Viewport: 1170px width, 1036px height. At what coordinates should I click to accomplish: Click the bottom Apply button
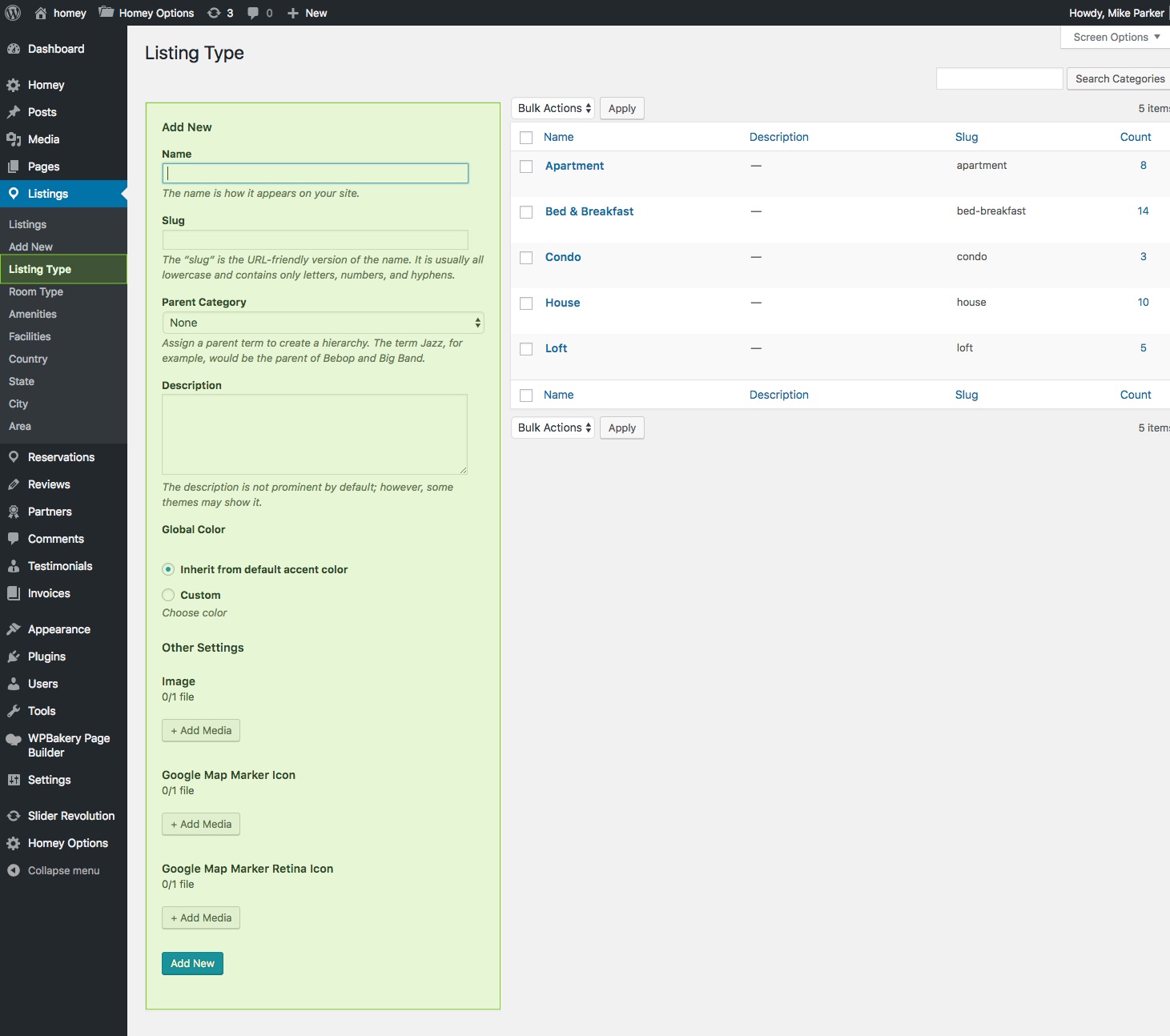pos(622,428)
